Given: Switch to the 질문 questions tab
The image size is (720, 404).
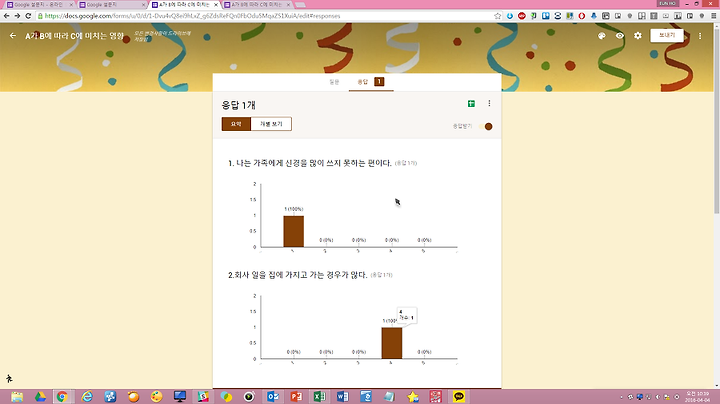Looking at the screenshot, I should tap(334, 82).
